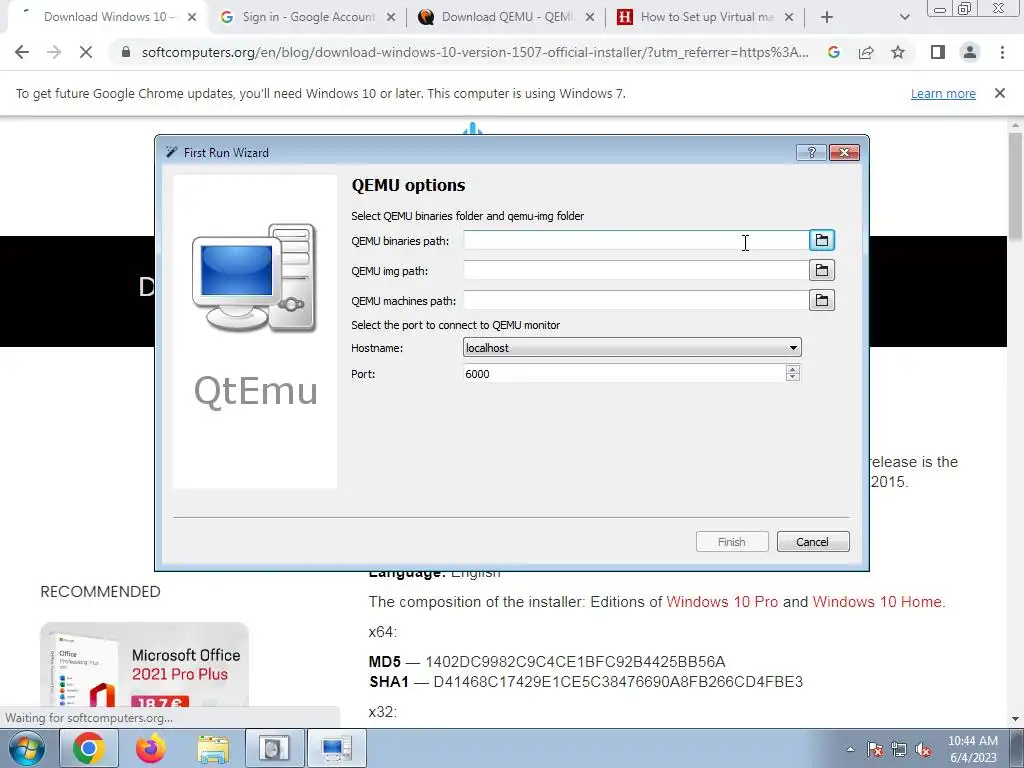Click the Finish button in the wizard
Screen dimensions: 1024x768
point(732,541)
